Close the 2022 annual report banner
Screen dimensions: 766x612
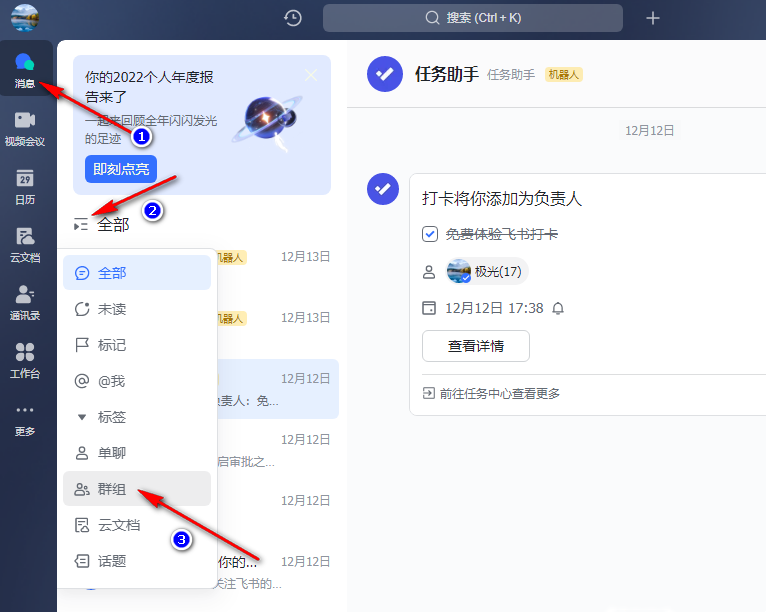311,74
